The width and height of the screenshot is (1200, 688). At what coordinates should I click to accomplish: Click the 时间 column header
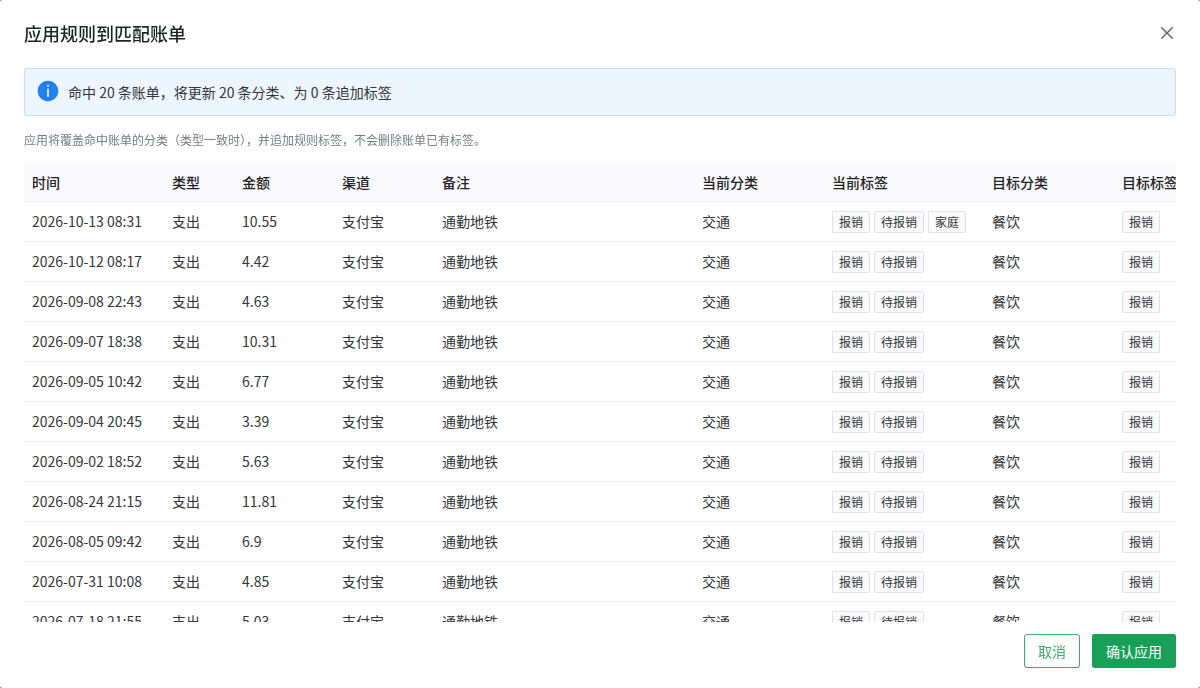pyautogui.click(x=46, y=183)
